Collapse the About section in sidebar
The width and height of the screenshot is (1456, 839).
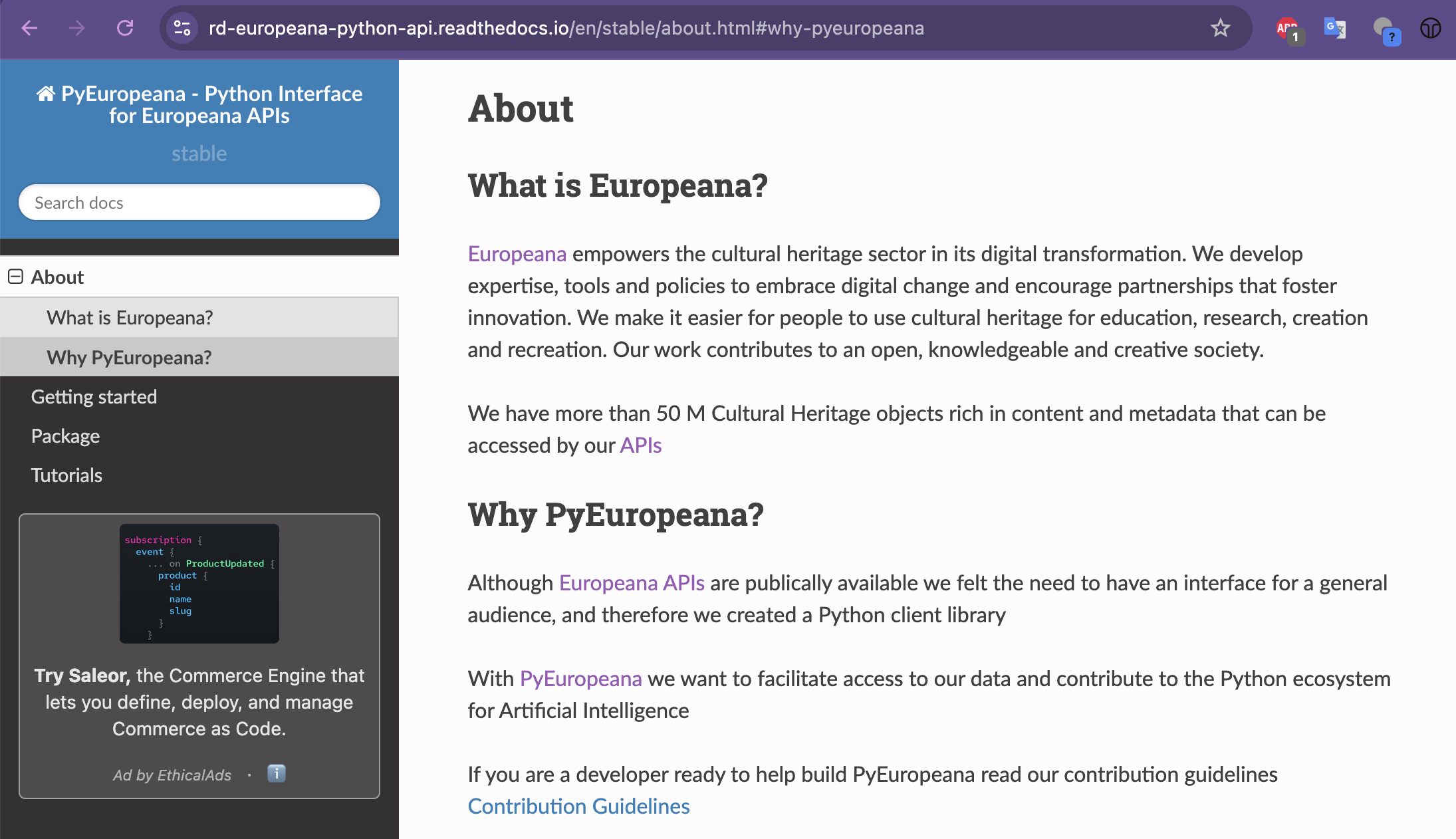(15, 277)
